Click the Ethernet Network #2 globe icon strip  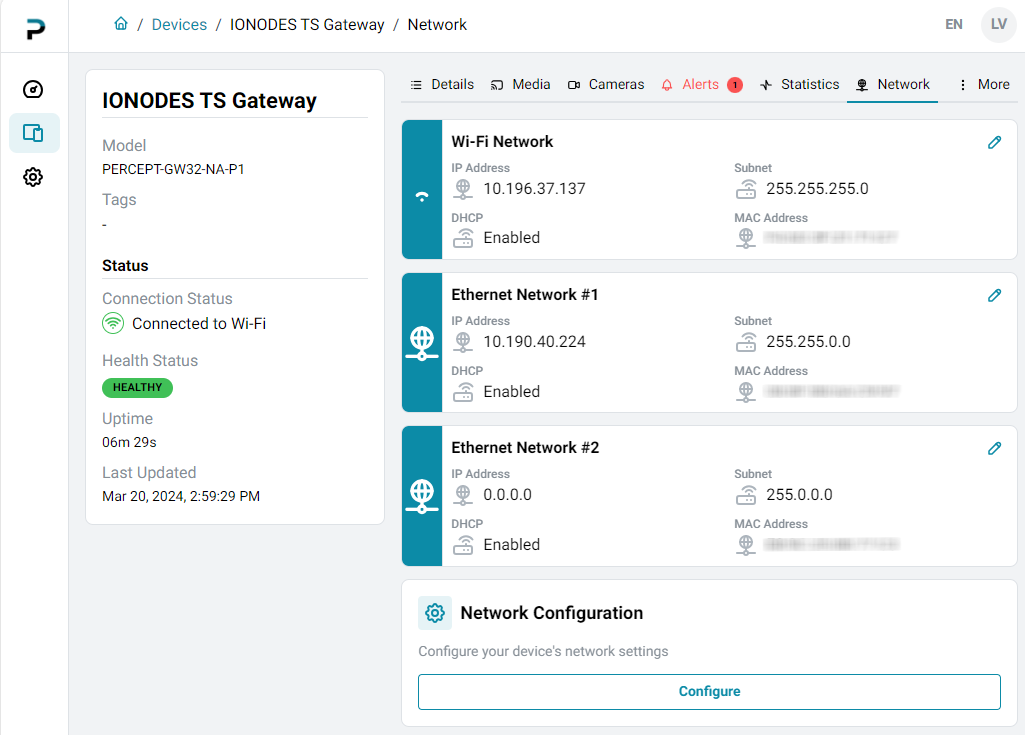pyautogui.click(x=422, y=496)
